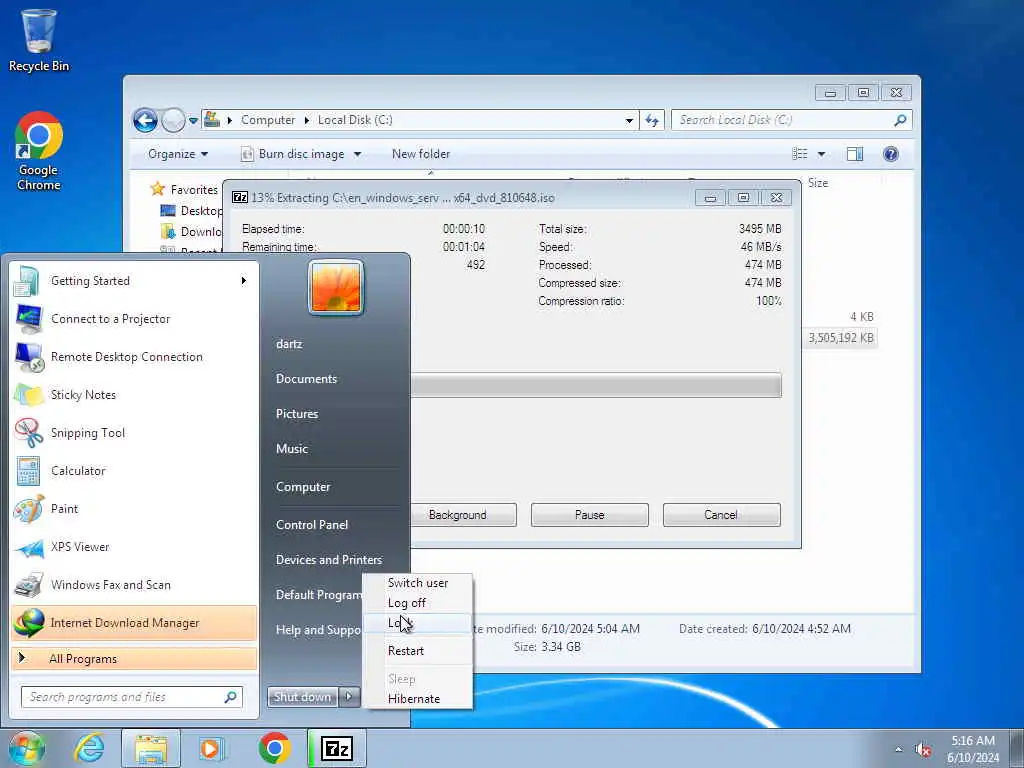Select Switch user from power menu
This screenshot has width=1024, height=768.
[x=418, y=583]
